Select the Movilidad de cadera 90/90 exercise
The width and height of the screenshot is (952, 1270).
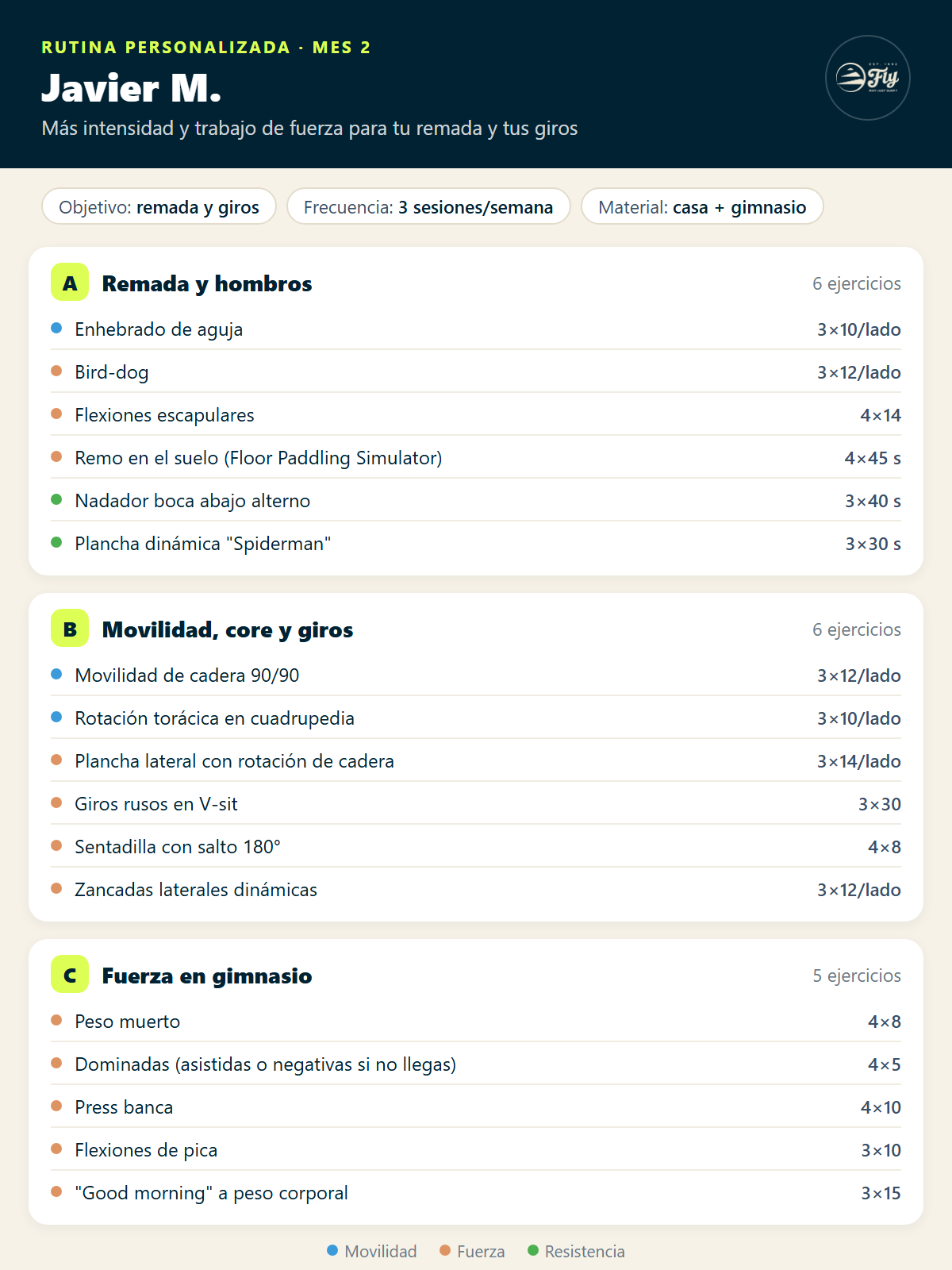click(476, 675)
